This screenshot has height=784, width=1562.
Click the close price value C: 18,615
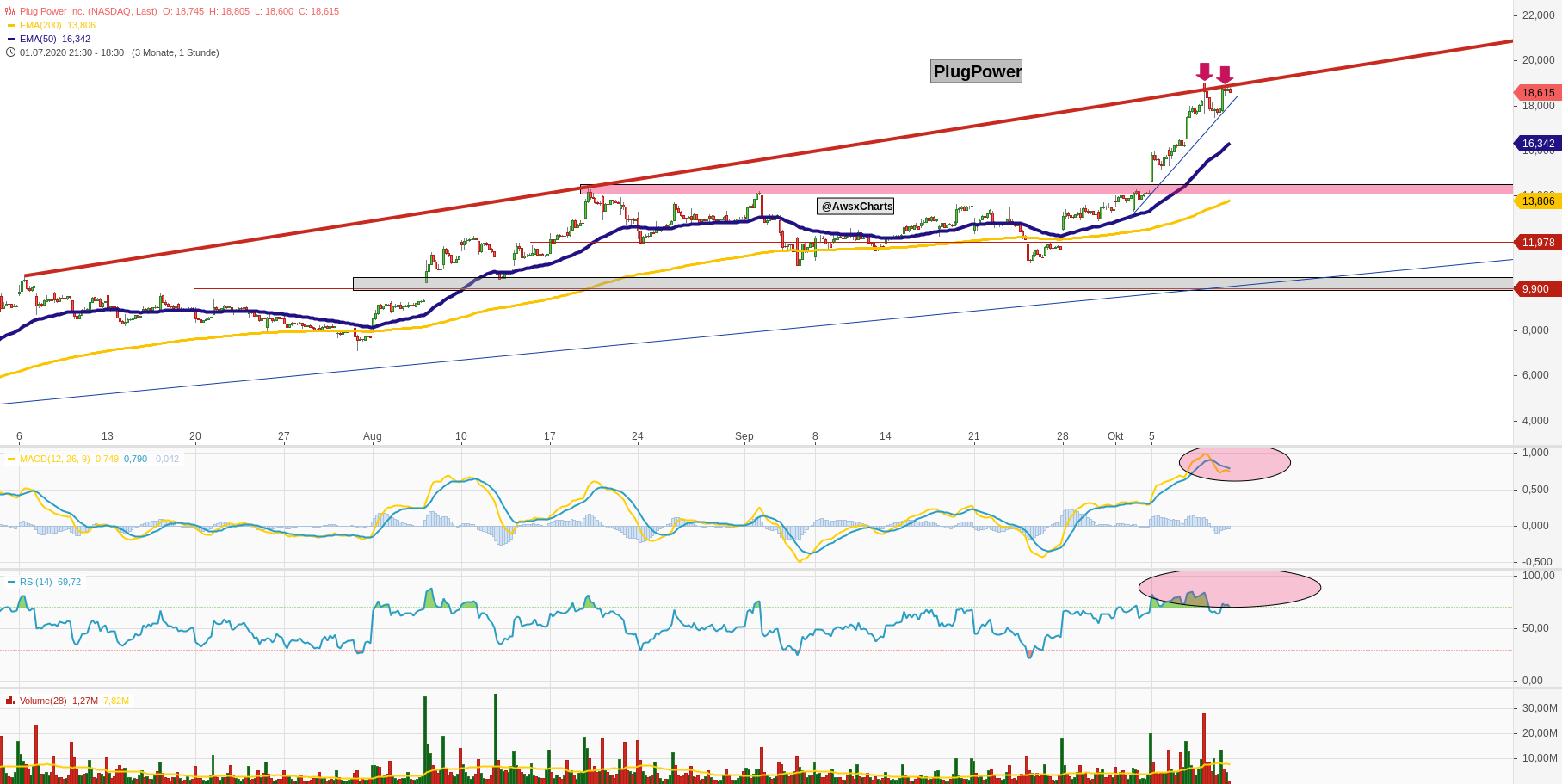click(x=318, y=11)
